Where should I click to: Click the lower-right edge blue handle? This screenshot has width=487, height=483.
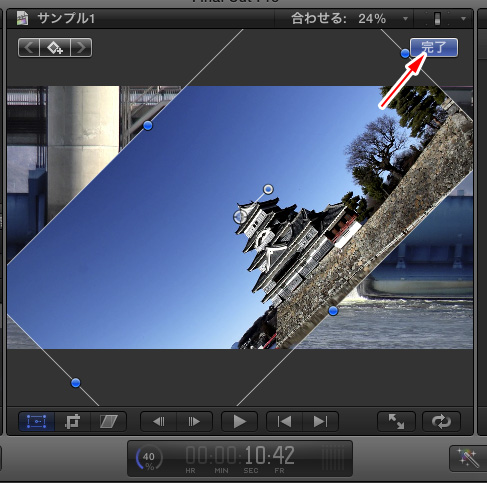[333, 311]
